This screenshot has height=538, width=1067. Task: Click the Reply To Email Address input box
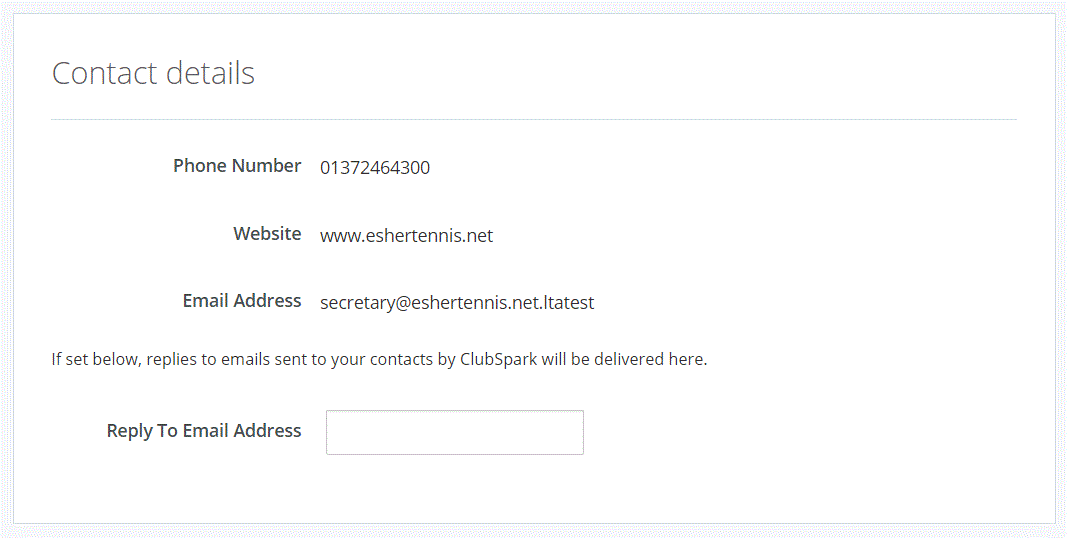454,432
